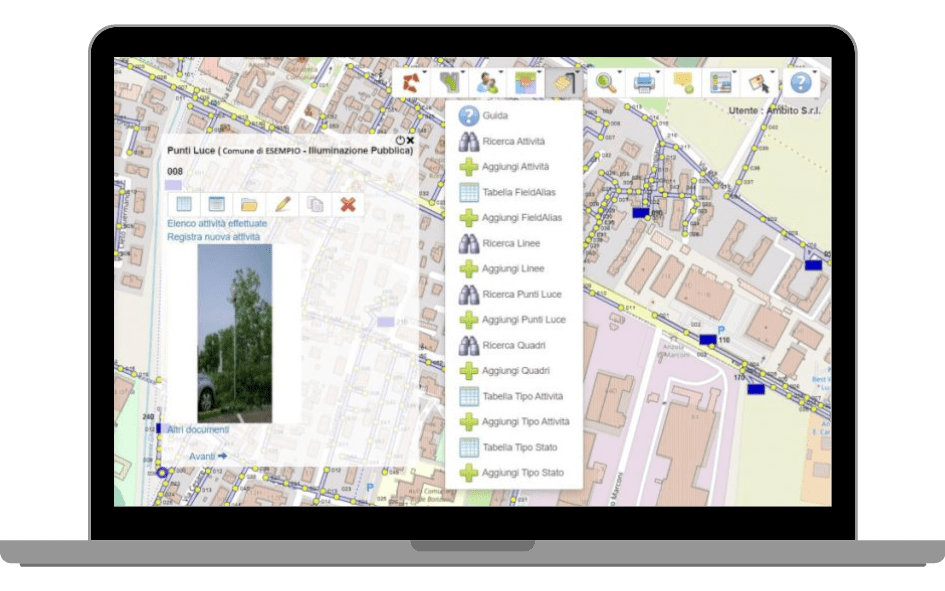Delete the record with red X icon
This screenshot has width=945, height=591.
coord(348,204)
